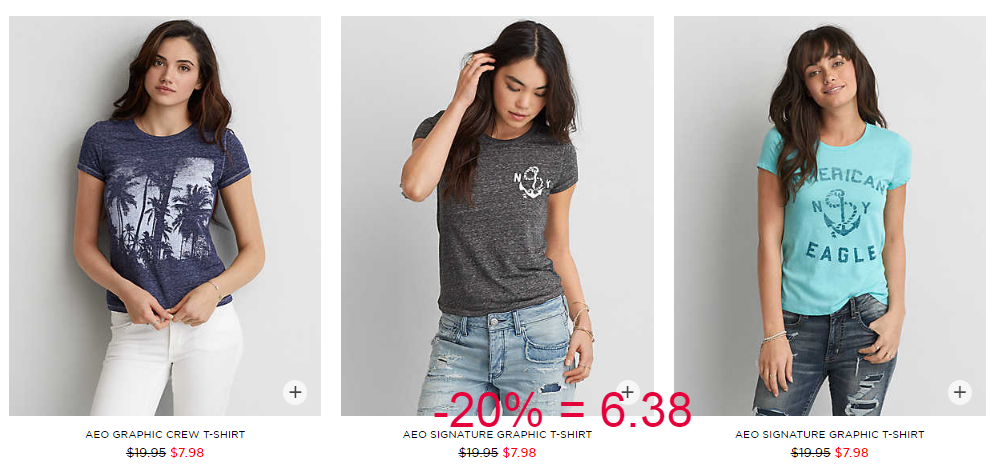Click crossed-out $19.95 under gray anchor tee
This screenshot has height=468, width=986.
pos(479,453)
